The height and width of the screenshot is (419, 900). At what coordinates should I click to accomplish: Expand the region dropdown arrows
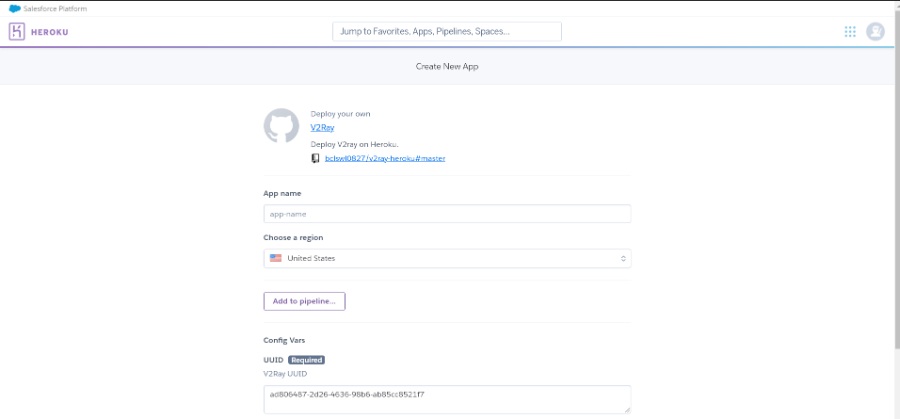[623, 258]
